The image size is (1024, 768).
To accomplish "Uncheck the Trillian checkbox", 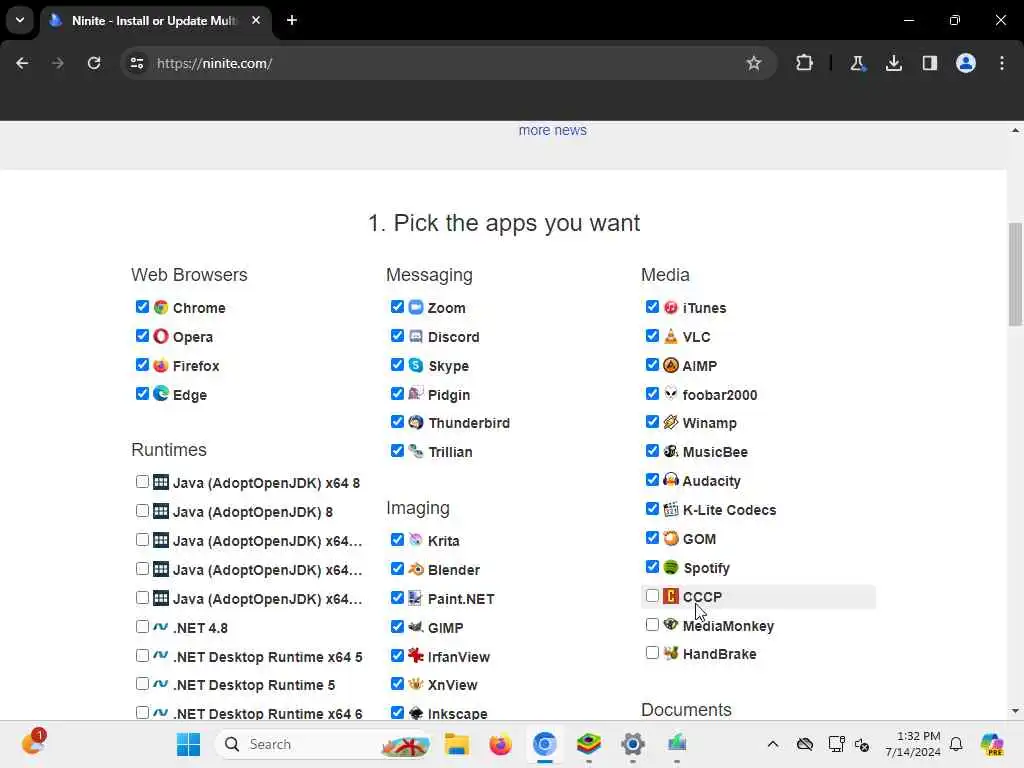I will coord(397,451).
